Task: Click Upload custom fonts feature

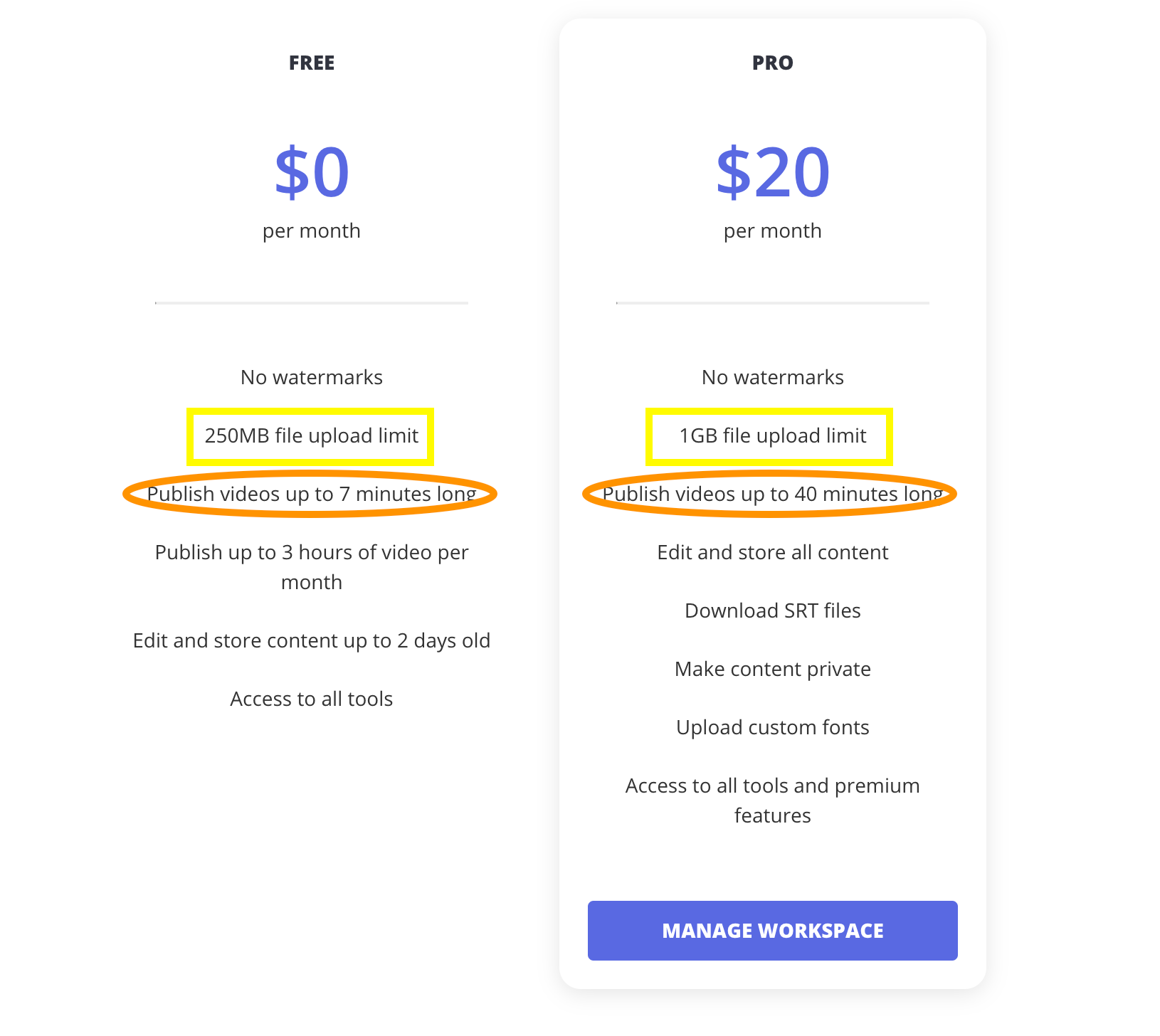Action: pos(772,727)
